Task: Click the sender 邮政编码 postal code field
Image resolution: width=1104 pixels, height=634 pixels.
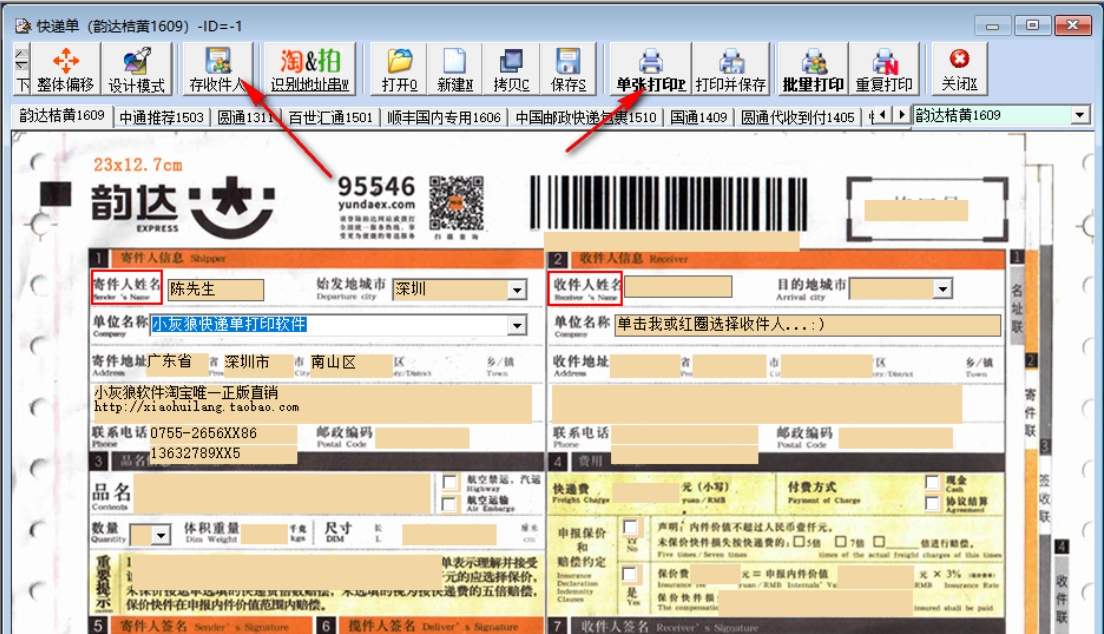Action: pos(422,437)
